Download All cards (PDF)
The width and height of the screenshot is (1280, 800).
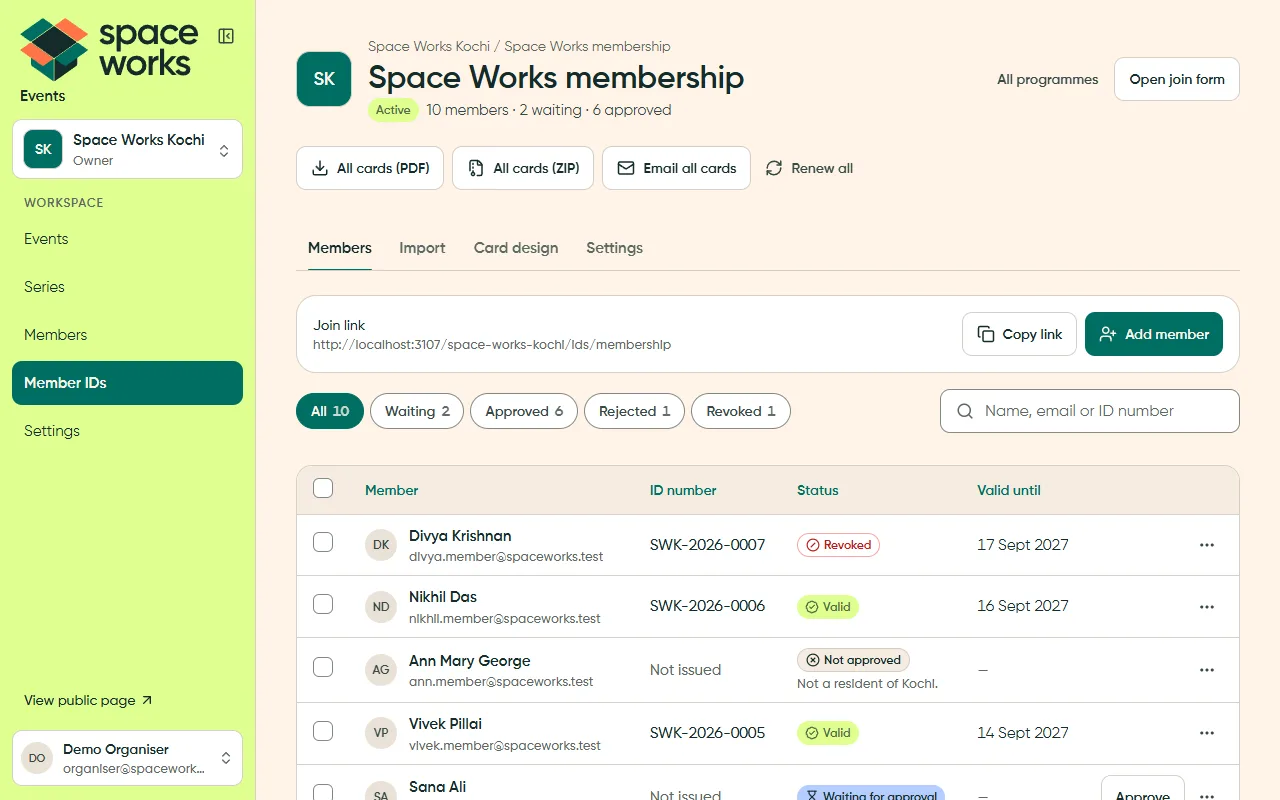370,168
